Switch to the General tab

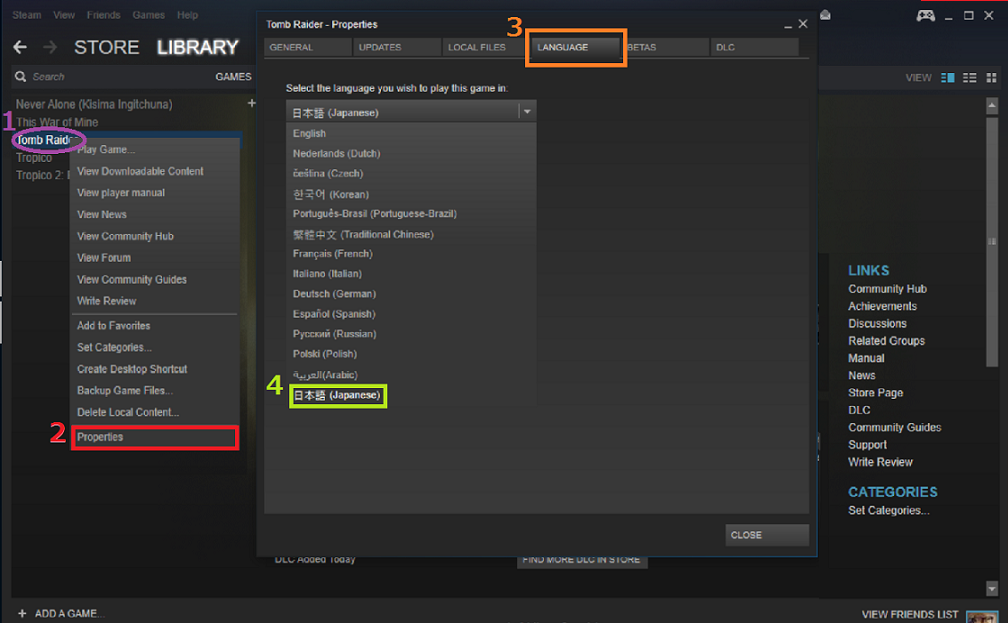coord(307,47)
